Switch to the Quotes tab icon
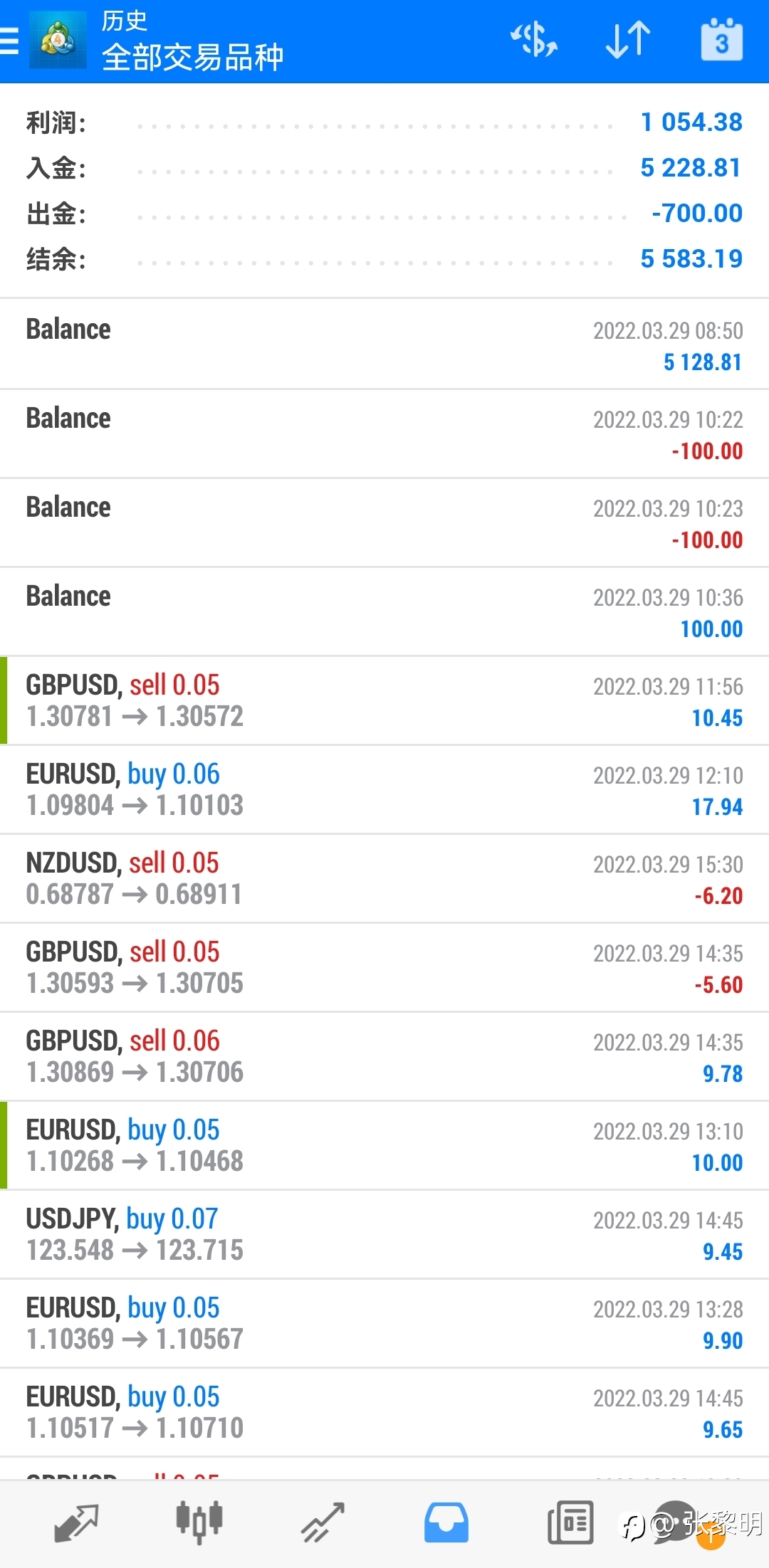 tap(75, 1522)
